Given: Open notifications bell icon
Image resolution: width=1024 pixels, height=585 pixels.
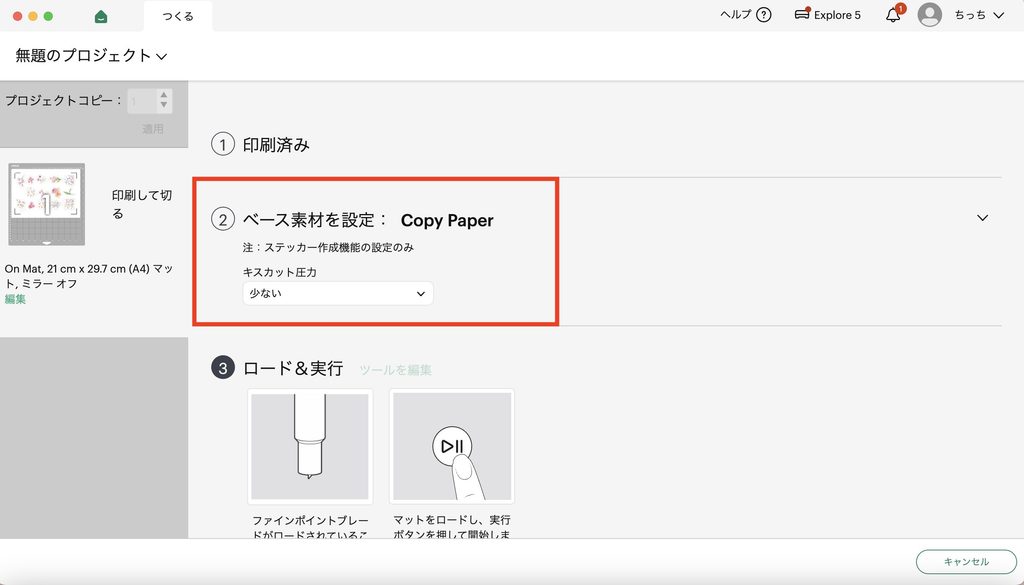Looking at the screenshot, I should 893,15.
